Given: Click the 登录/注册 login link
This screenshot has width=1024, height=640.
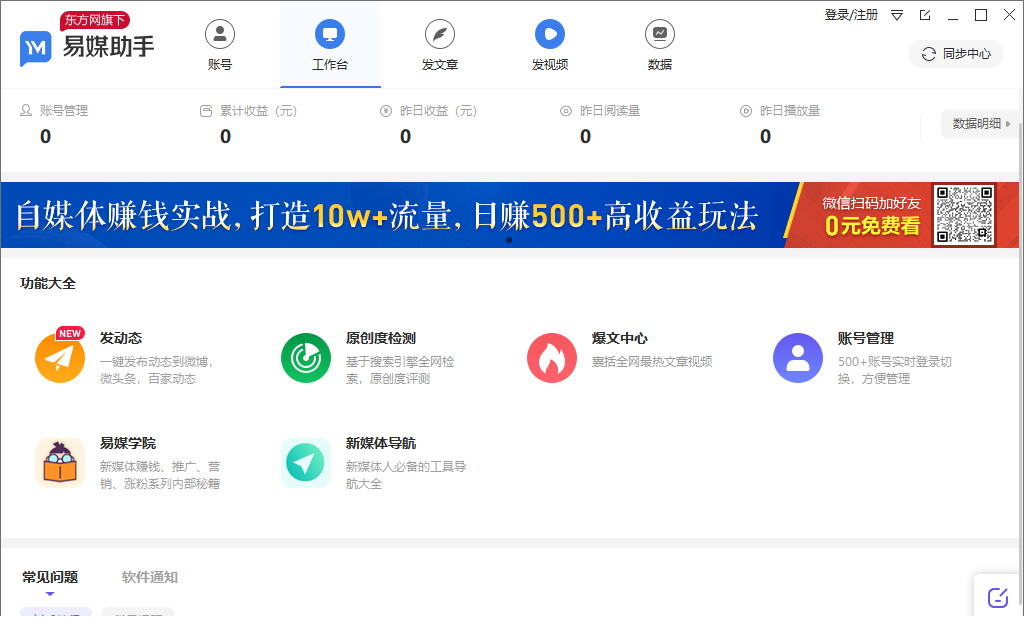Looking at the screenshot, I should 850,15.
